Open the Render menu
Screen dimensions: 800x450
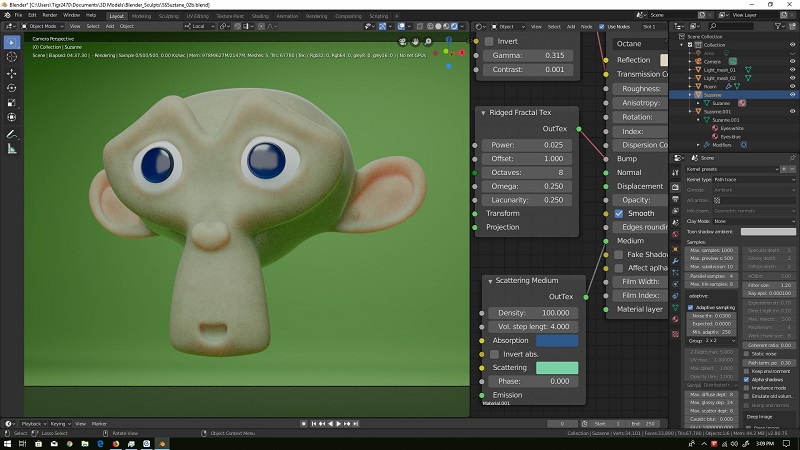click(x=49, y=15)
